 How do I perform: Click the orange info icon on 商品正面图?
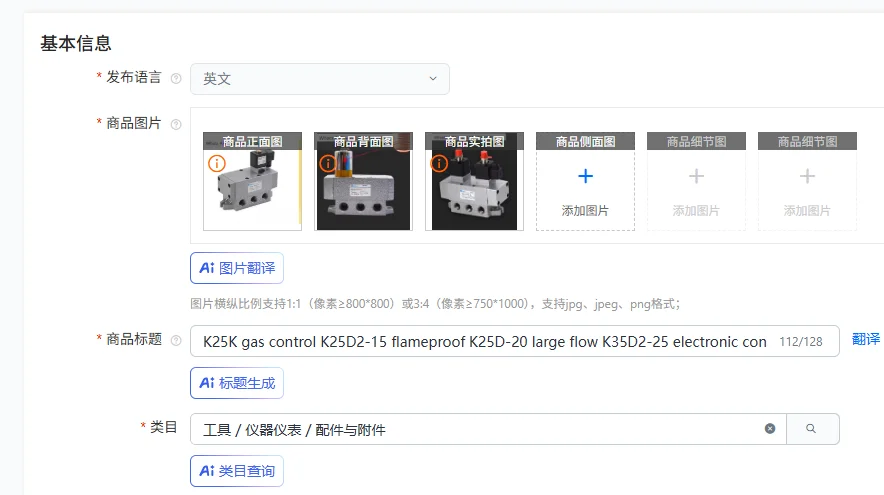click(217, 163)
